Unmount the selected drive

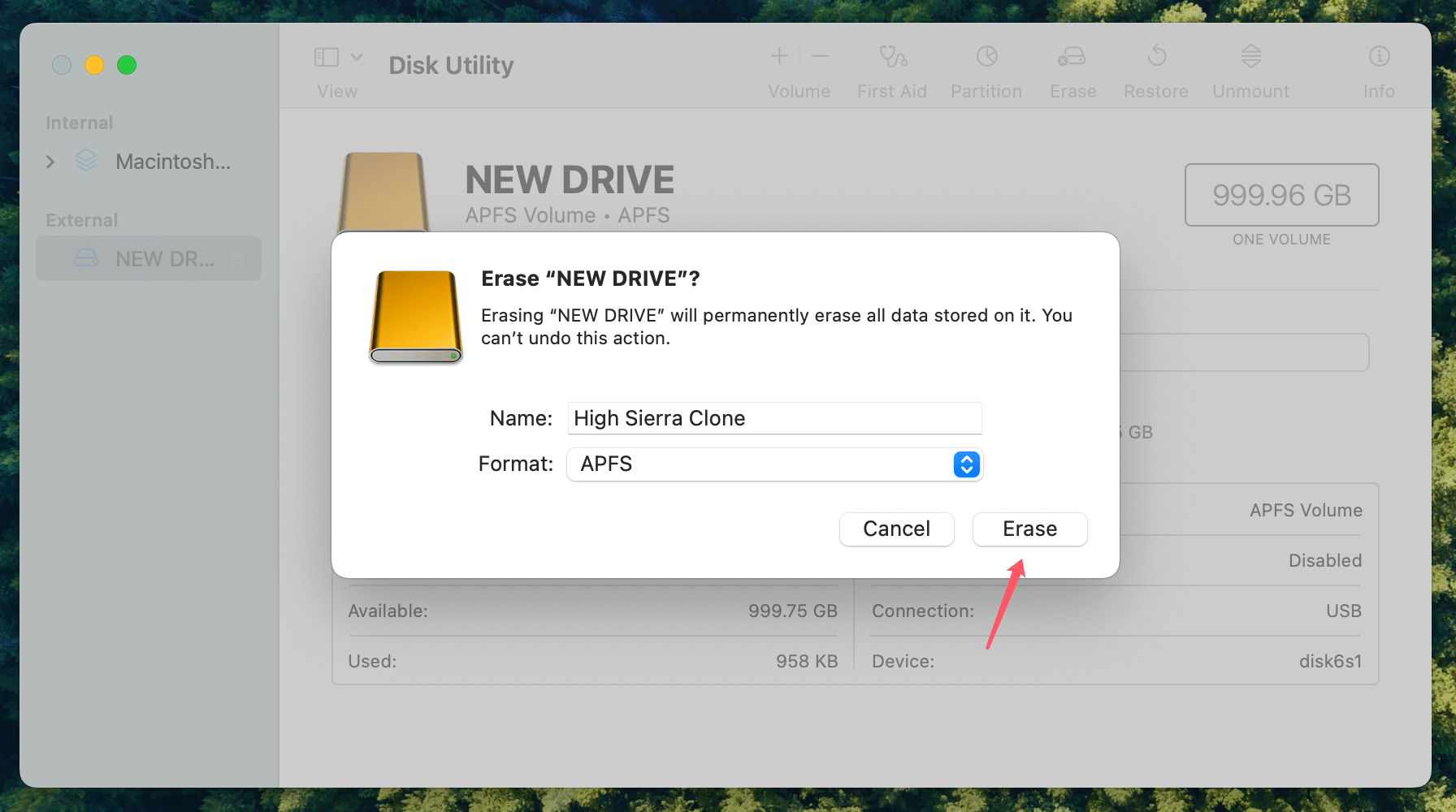pyautogui.click(x=1250, y=69)
